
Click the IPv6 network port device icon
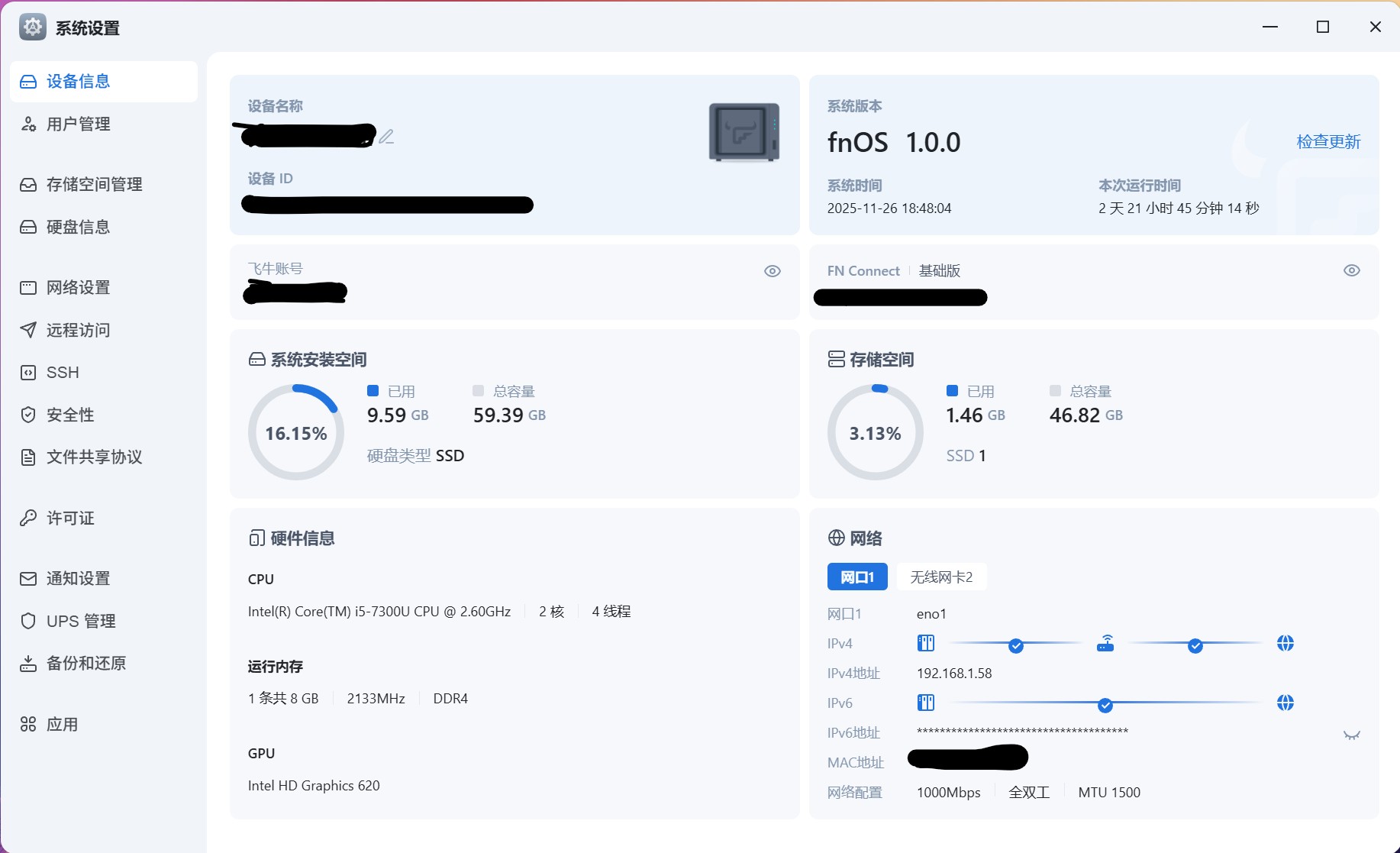pos(926,703)
